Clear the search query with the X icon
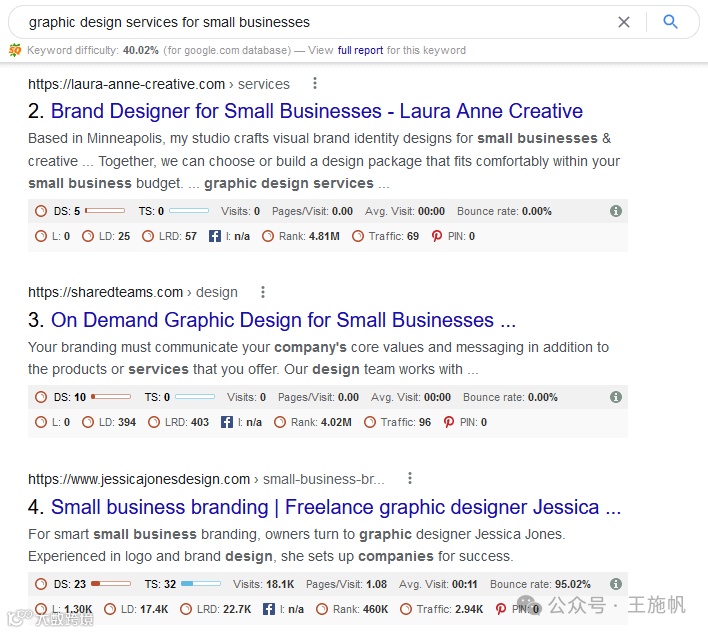 coord(624,22)
